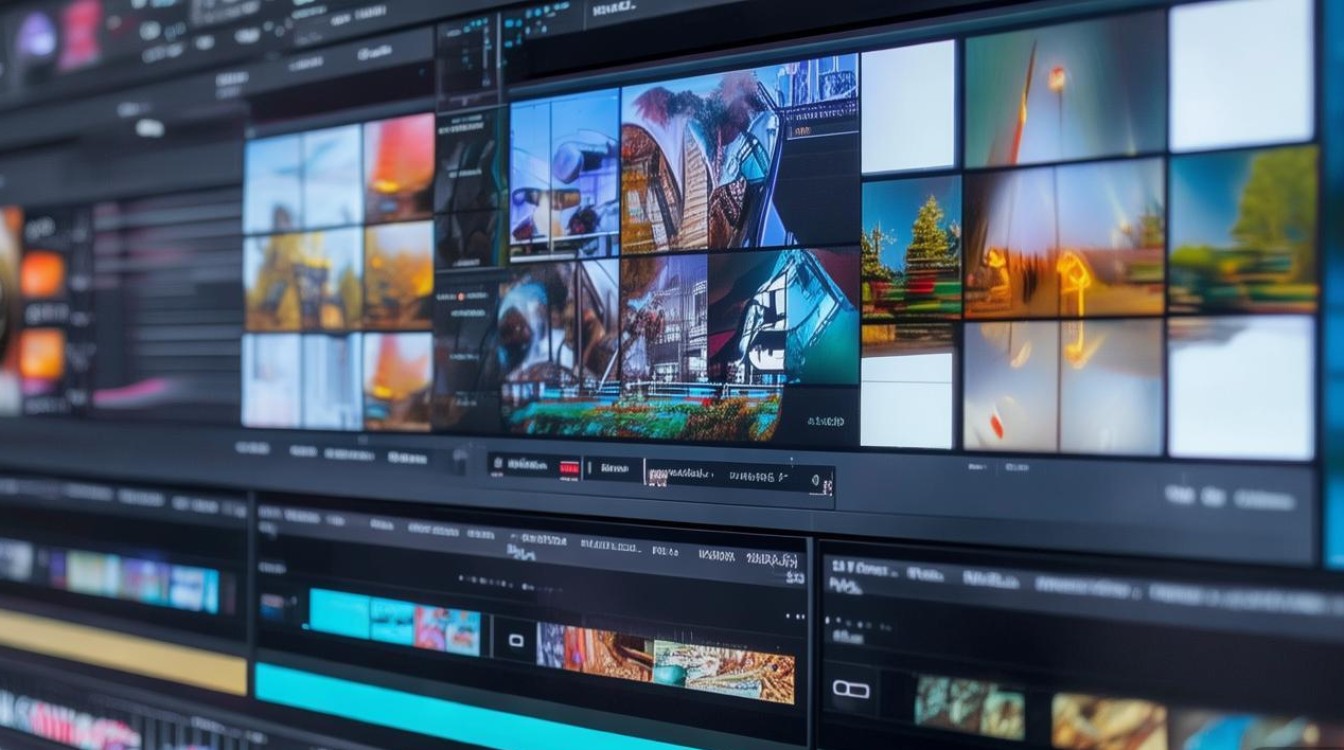The width and height of the screenshot is (1344, 750).
Task: Select the long cyan bar on bottom track
Action: 470,706
